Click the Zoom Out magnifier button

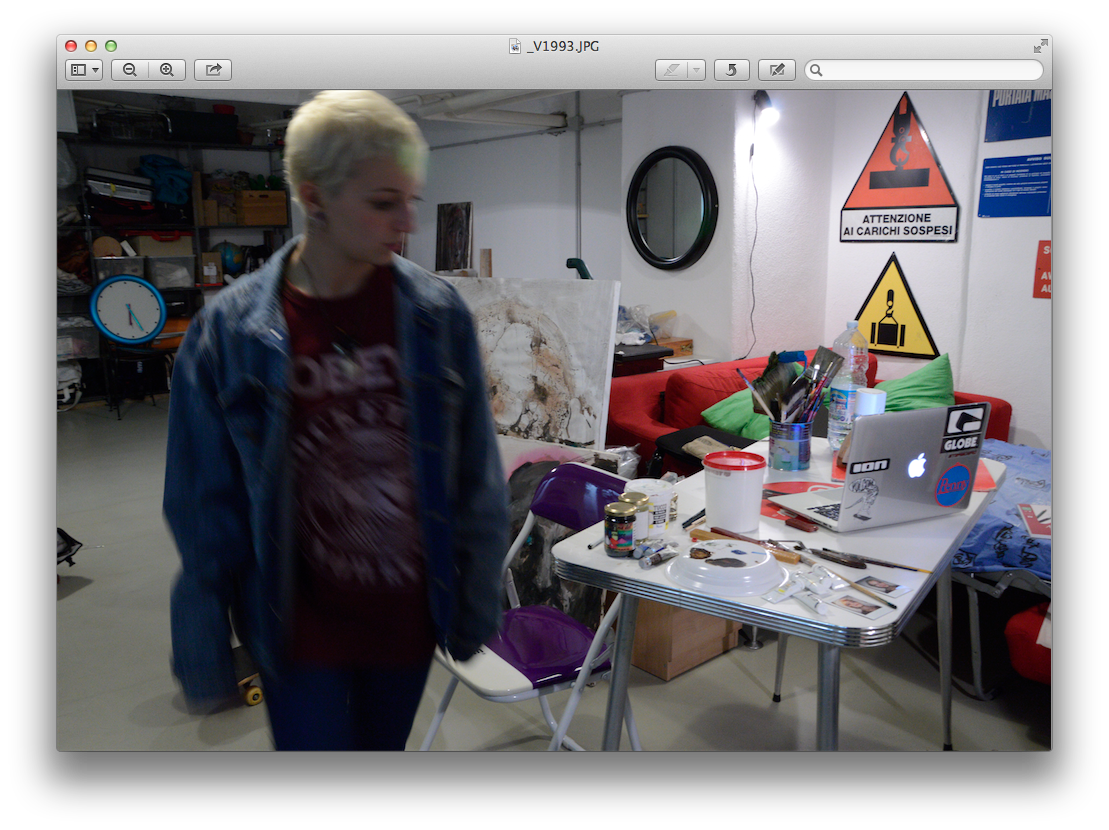click(130, 70)
